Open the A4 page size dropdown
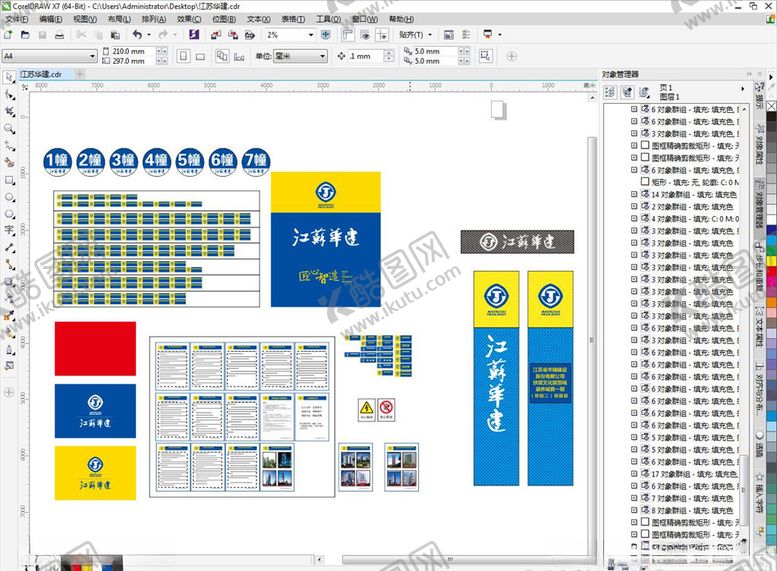Image resolution: width=777 pixels, height=571 pixels. click(x=92, y=56)
